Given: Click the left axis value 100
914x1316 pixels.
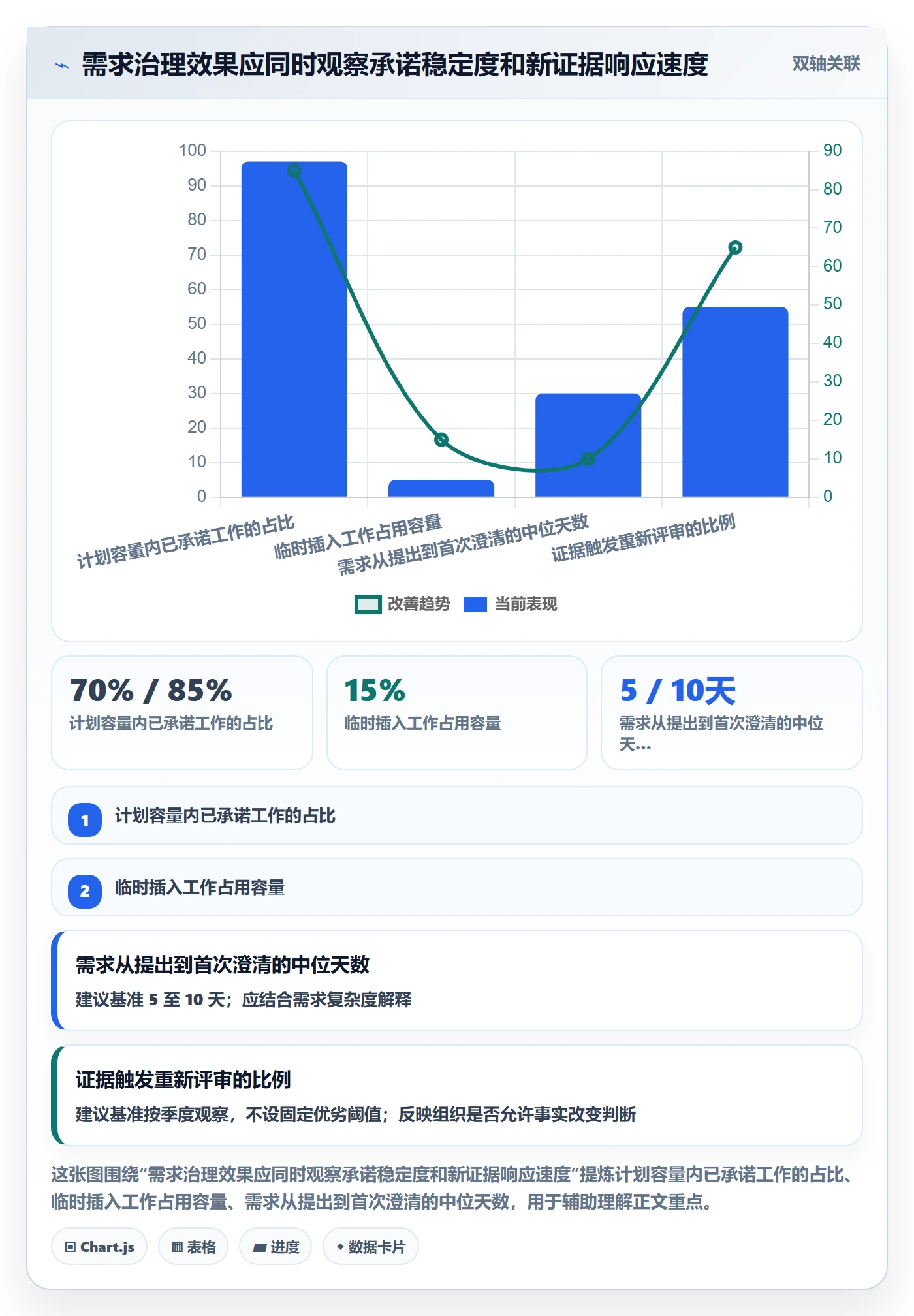Looking at the screenshot, I should pyautogui.click(x=193, y=150).
